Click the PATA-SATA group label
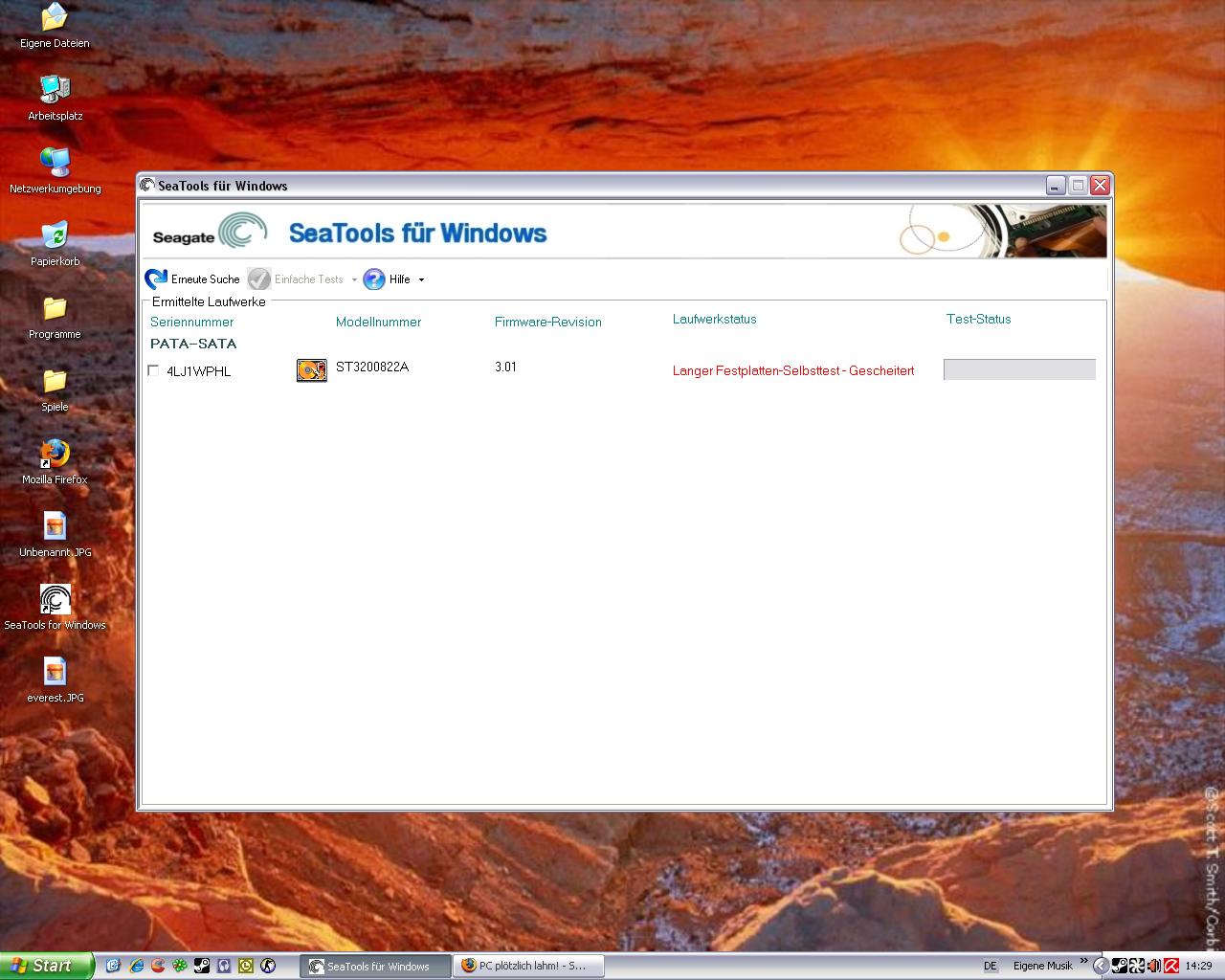The image size is (1225, 980). coord(193,344)
